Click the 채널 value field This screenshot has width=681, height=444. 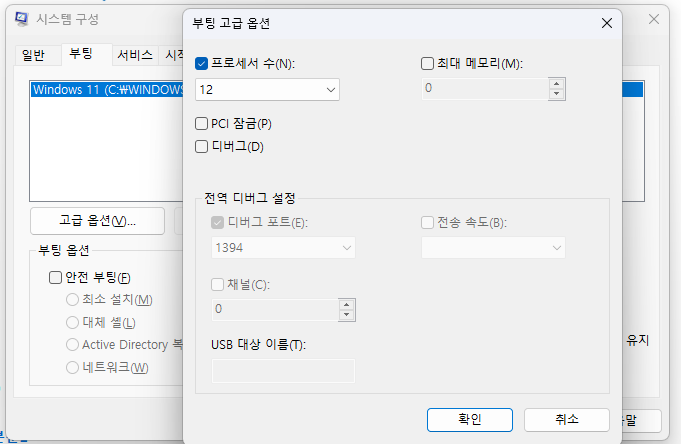tap(274, 309)
